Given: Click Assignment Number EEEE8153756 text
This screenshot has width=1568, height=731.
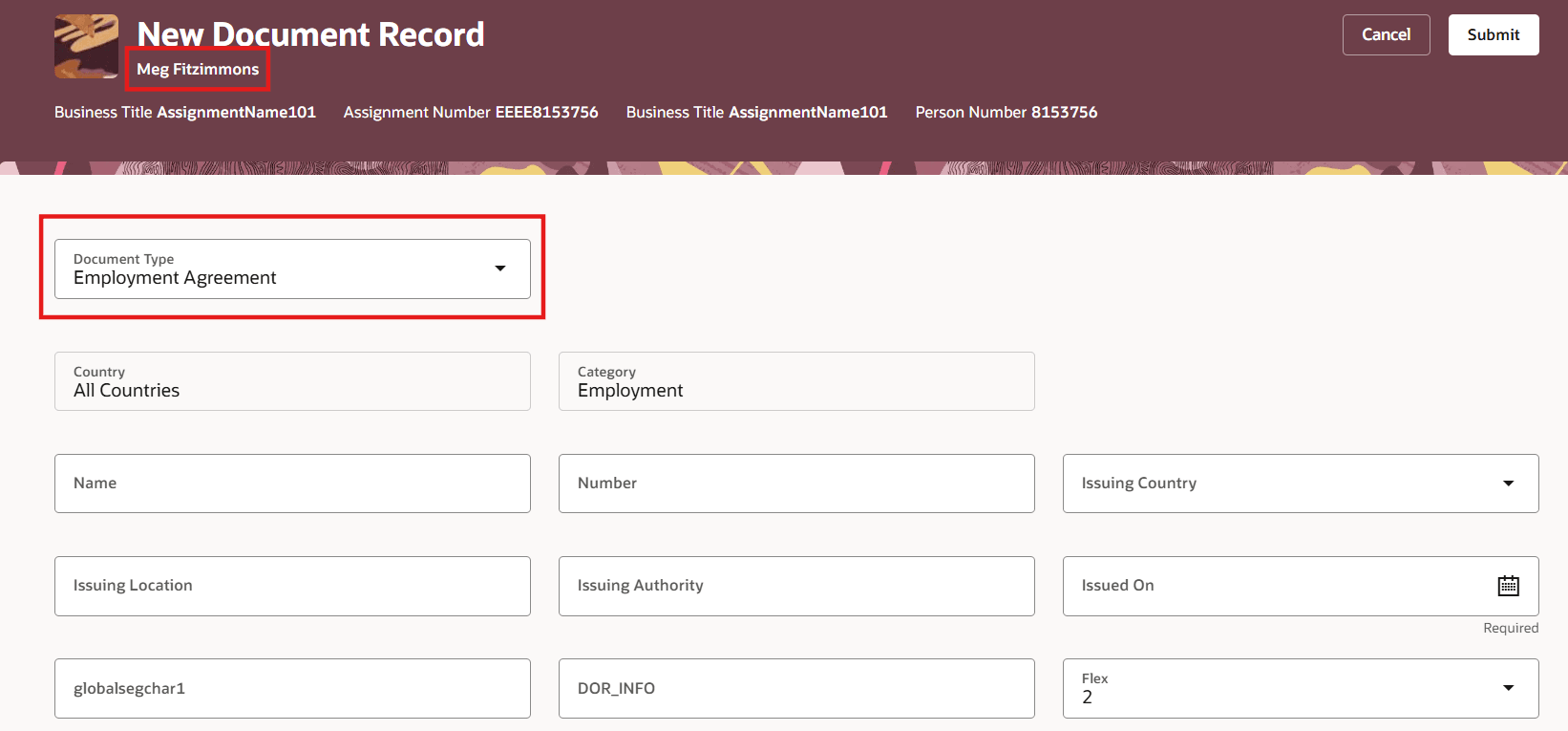Looking at the screenshot, I should coord(471,112).
